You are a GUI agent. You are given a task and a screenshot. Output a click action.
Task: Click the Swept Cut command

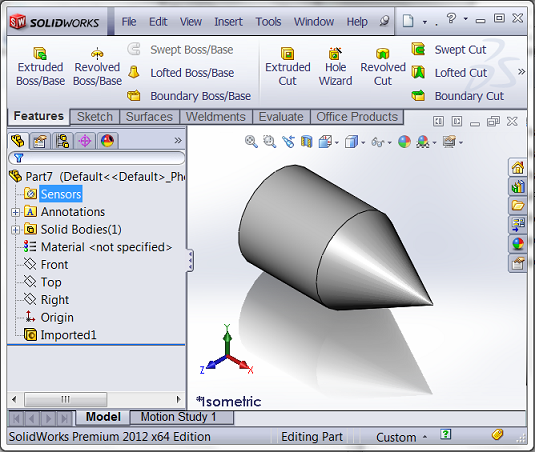point(449,49)
